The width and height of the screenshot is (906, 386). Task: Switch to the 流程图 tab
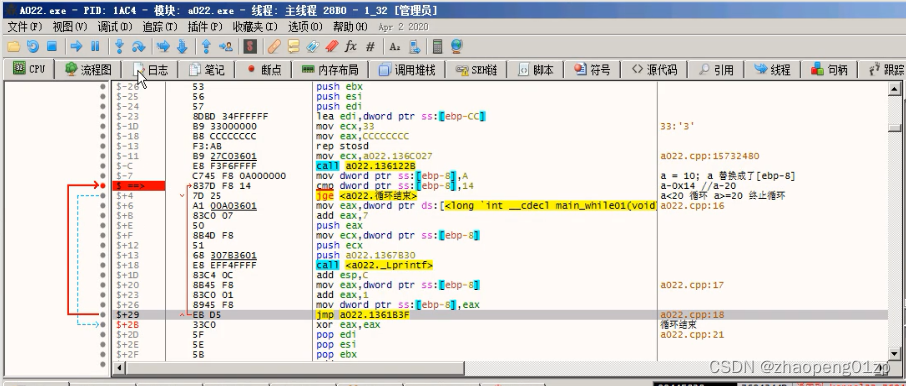click(88, 69)
